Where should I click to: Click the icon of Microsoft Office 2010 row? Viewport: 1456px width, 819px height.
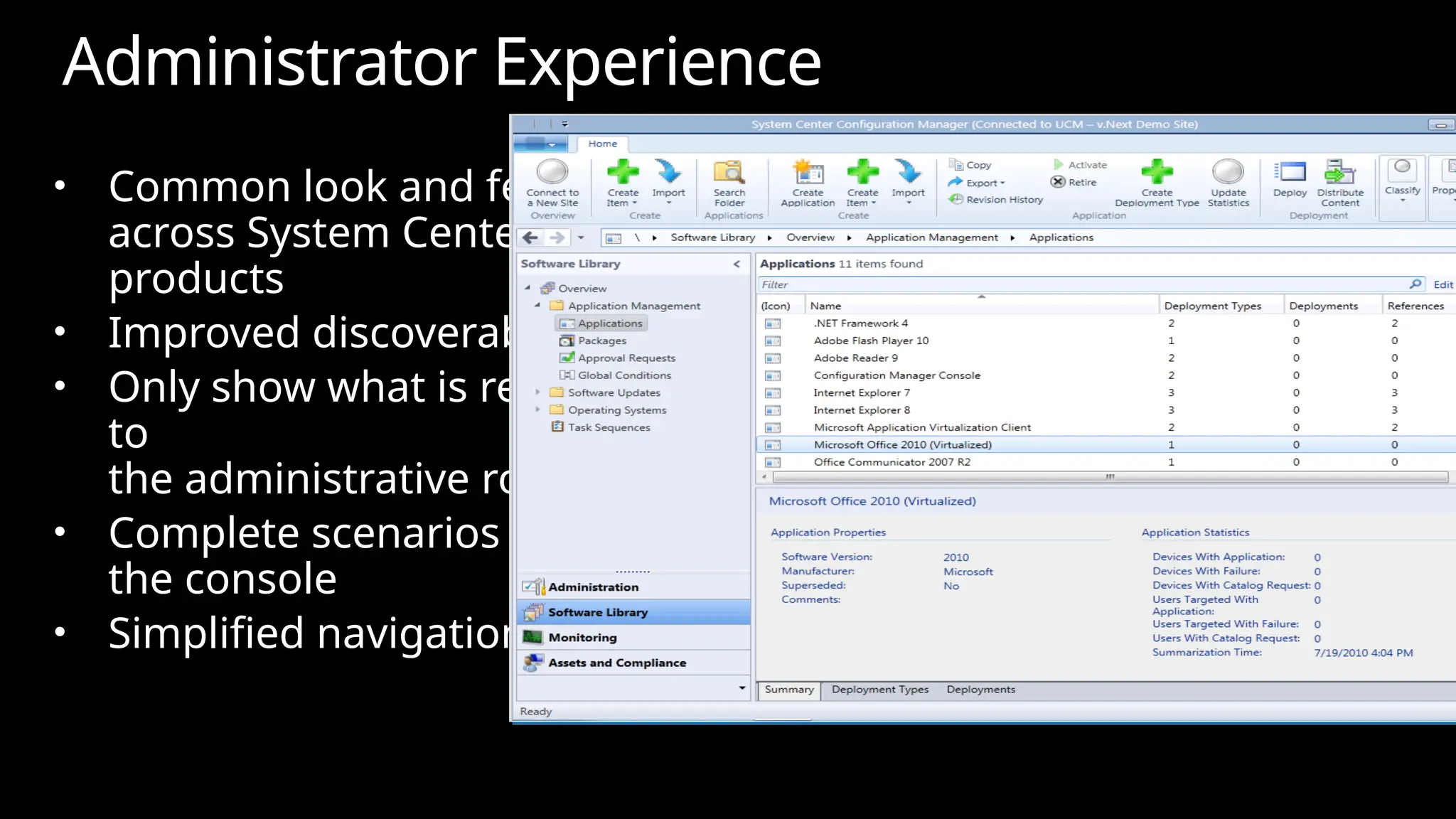(x=772, y=445)
